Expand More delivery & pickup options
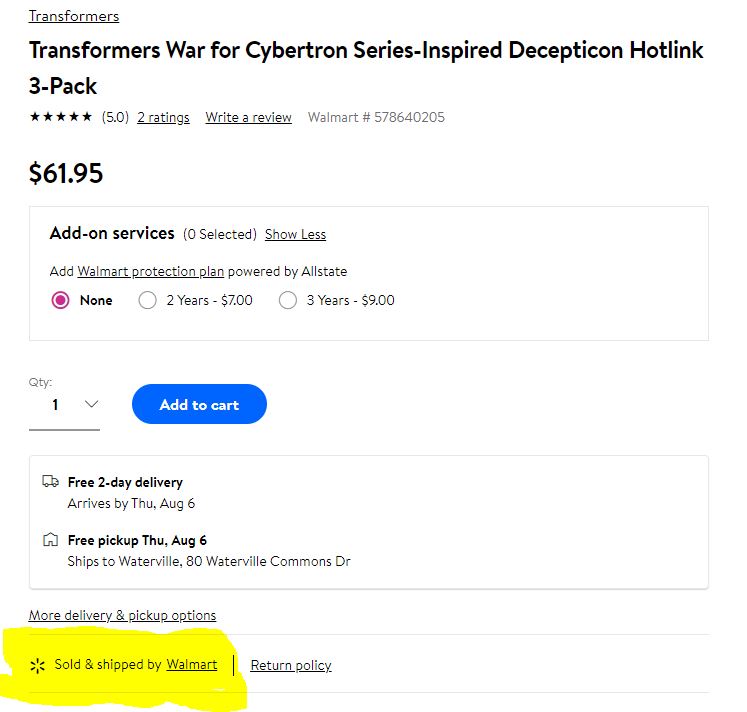This screenshot has height=712, width=747. pyautogui.click(x=122, y=615)
